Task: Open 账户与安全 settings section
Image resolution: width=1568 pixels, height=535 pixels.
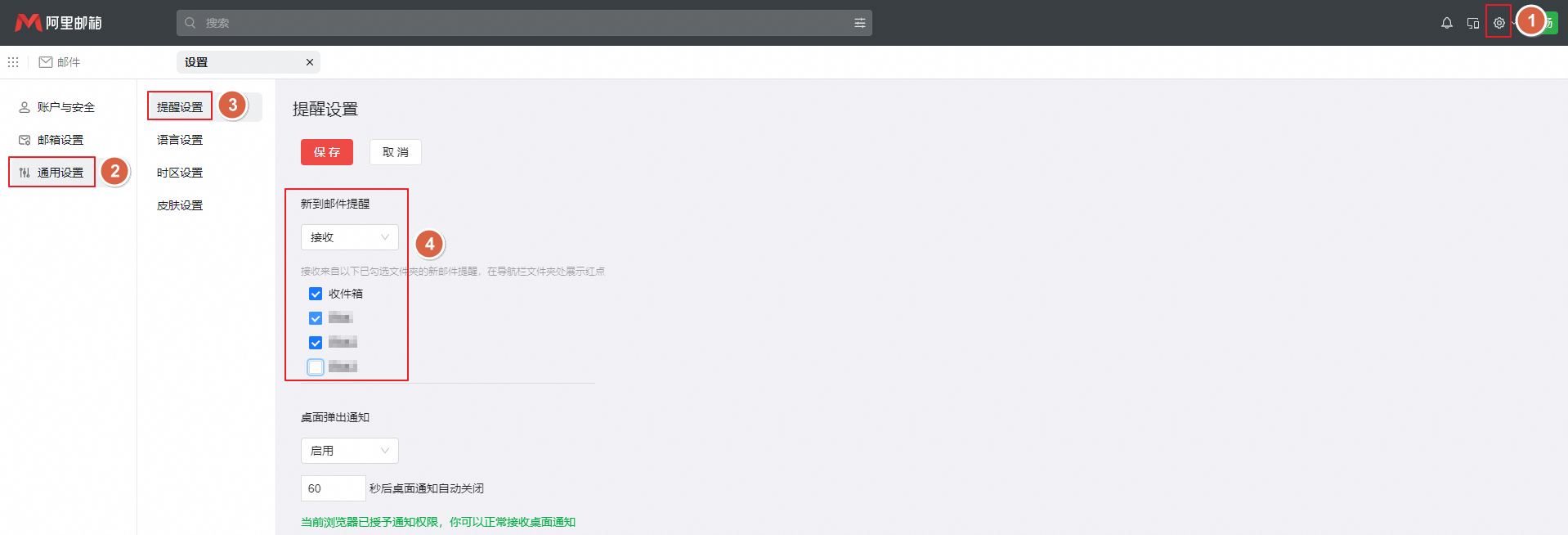Action: click(65, 107)
